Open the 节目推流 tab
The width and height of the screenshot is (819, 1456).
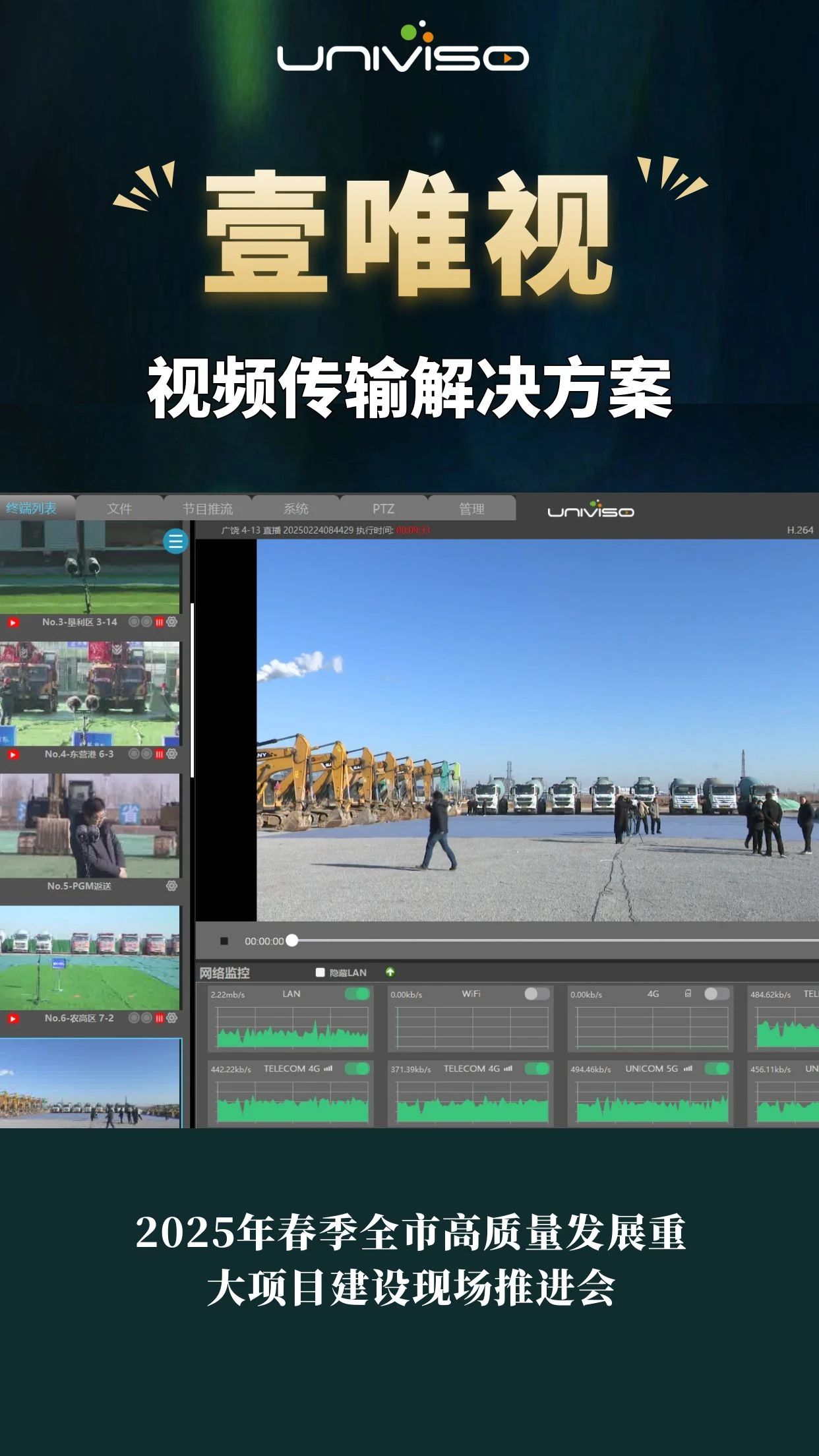[208, 508]
